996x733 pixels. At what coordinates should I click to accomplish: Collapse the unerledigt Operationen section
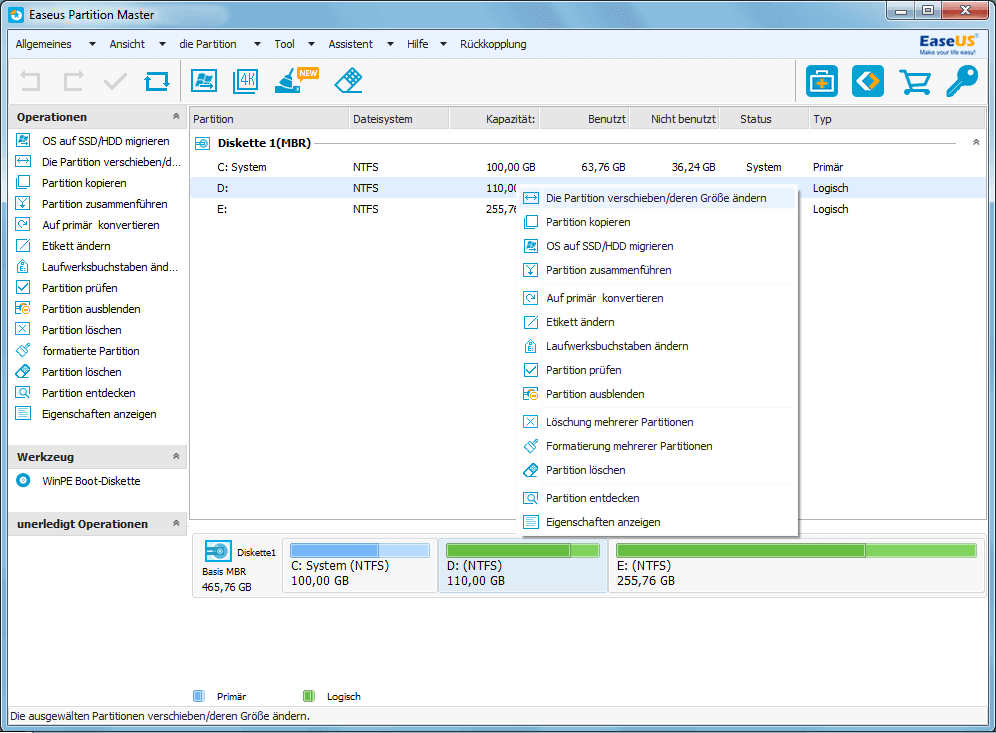tap(176, 523)
